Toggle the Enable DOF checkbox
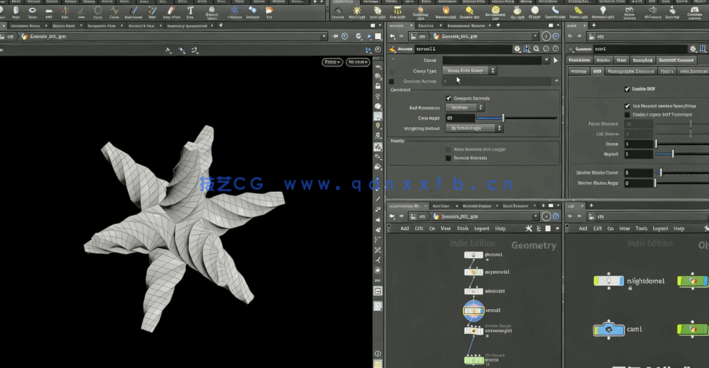This screenshot has height=368, width=709. (627, 89)
